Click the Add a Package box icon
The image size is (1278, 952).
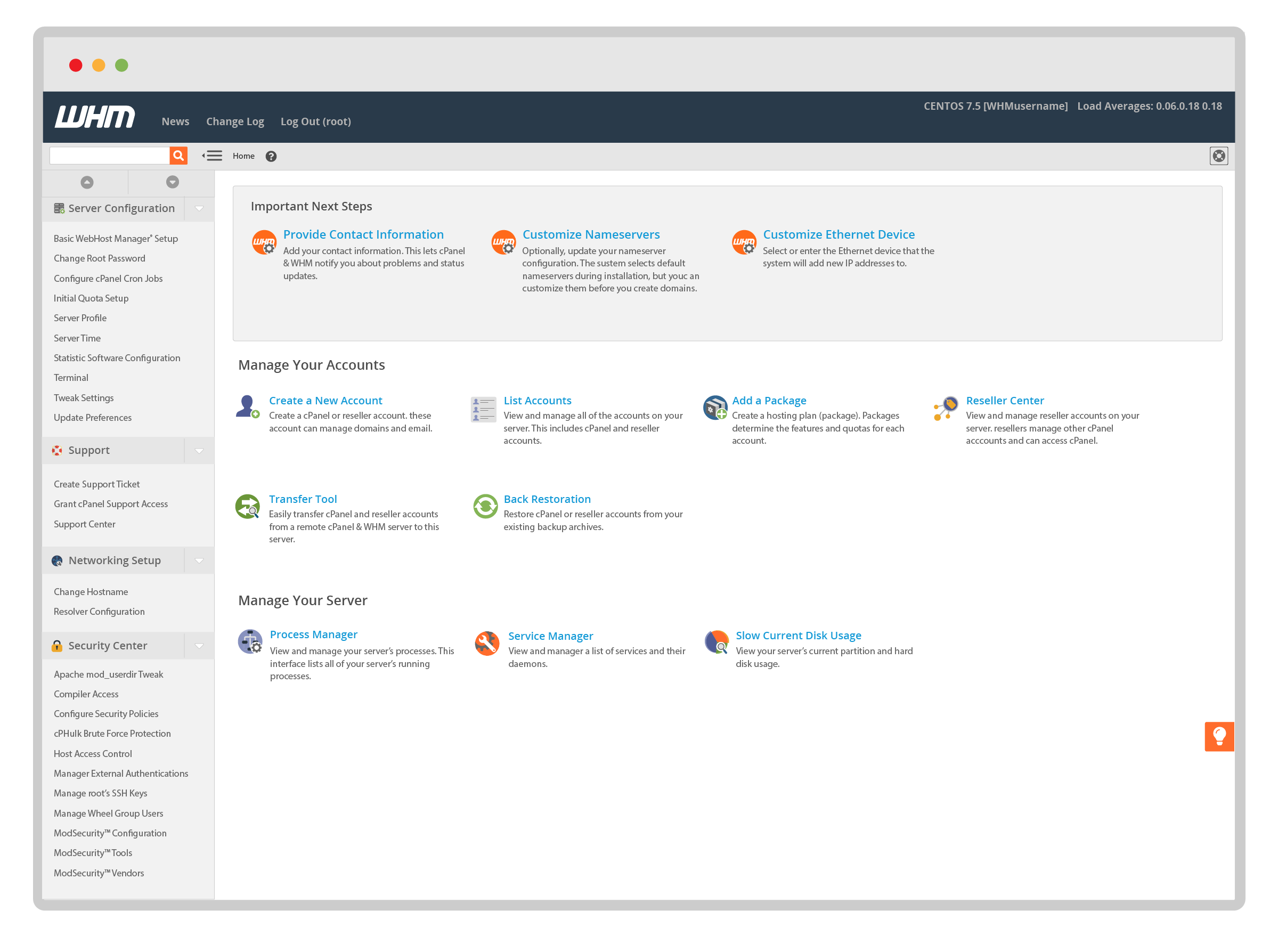point(714,409)
